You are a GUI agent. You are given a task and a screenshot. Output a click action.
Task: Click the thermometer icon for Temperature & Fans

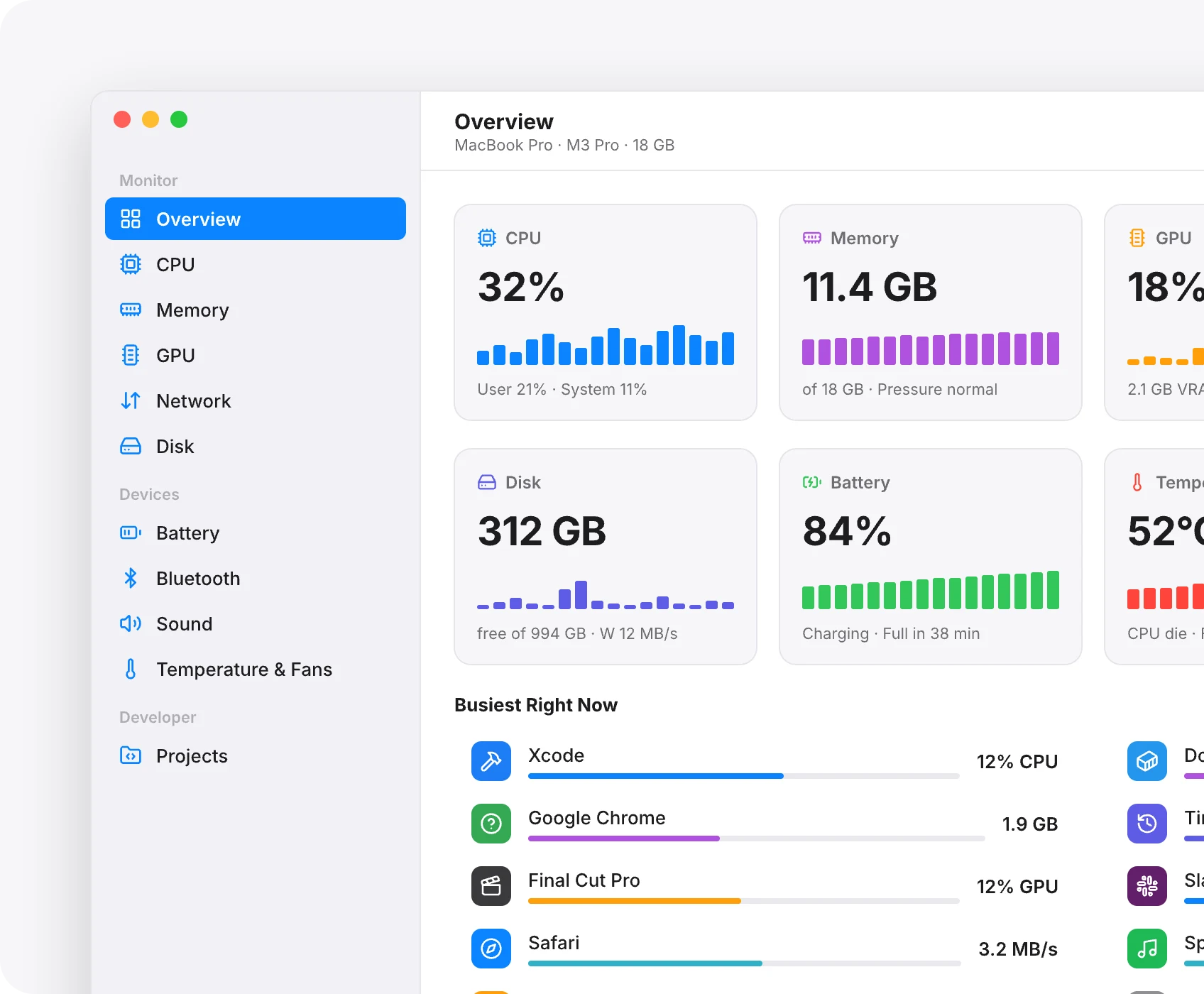click(x=131, y=669)
